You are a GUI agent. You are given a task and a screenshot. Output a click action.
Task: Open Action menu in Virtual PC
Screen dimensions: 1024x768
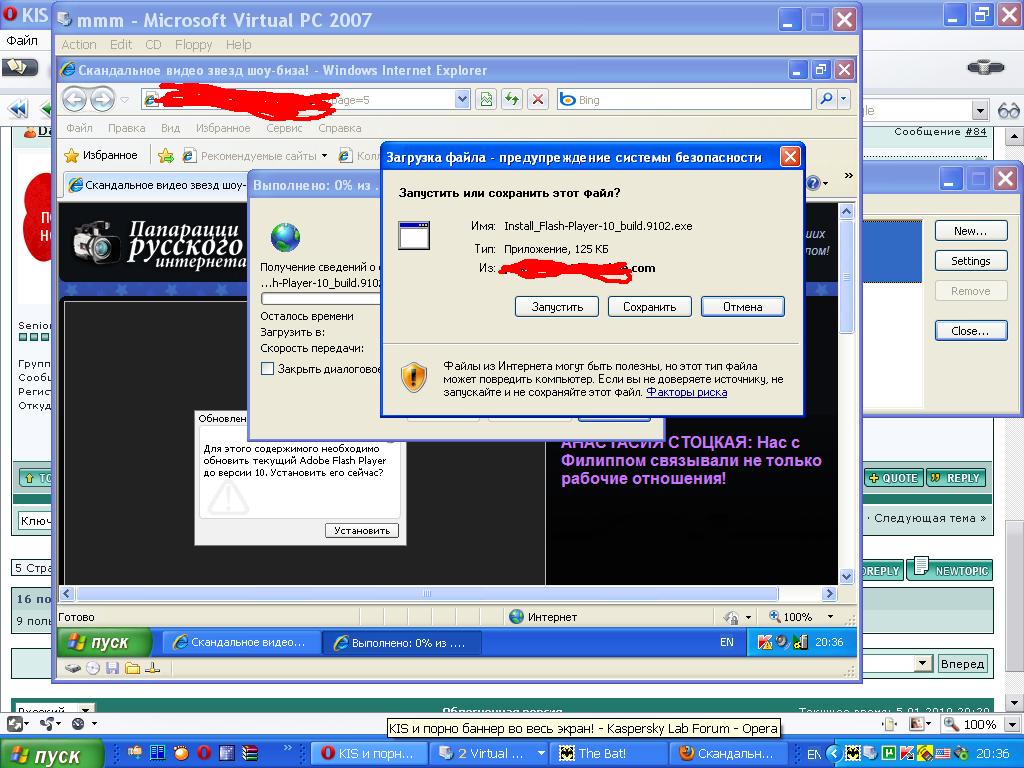[78, 44]
